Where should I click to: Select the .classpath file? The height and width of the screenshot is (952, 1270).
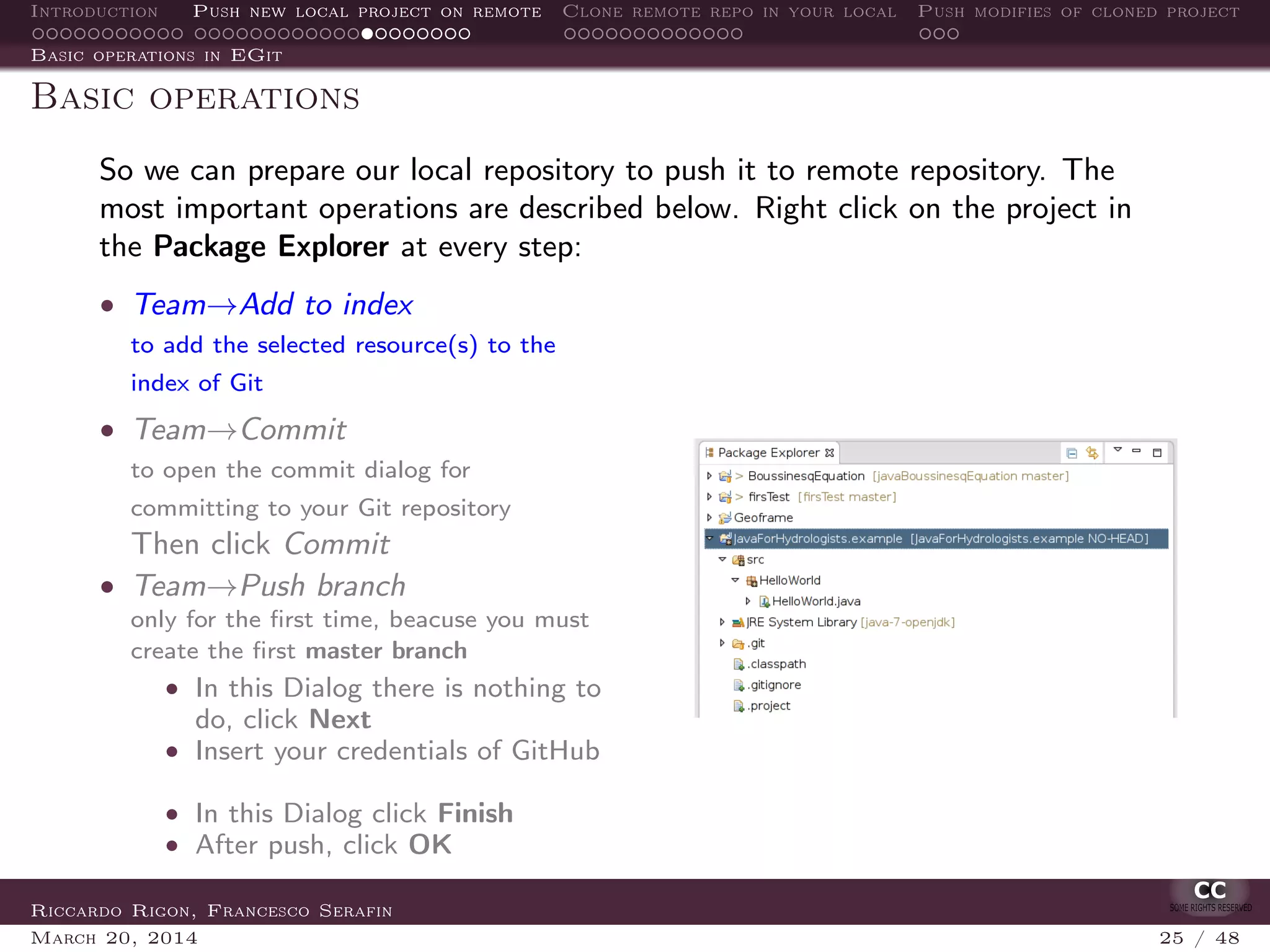[776, 664]
